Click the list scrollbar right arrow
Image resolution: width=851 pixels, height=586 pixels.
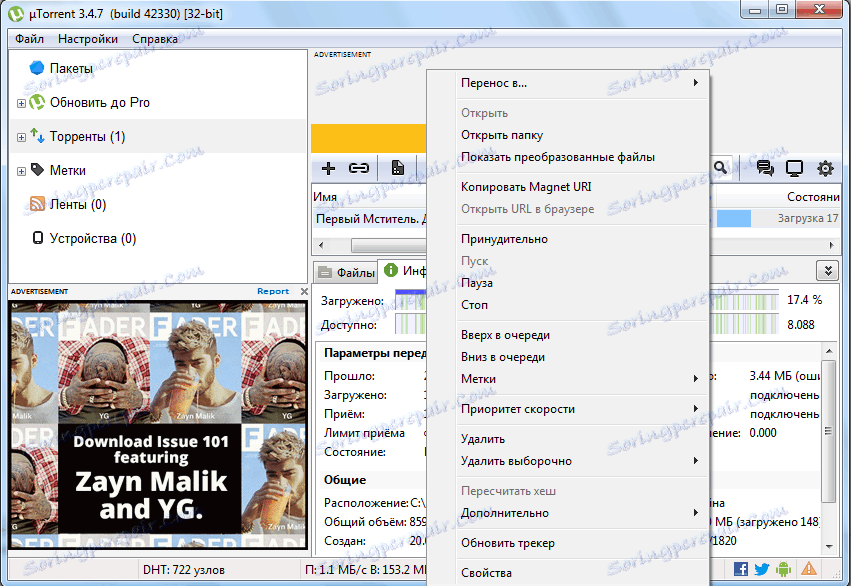click(x=831, y=245)
